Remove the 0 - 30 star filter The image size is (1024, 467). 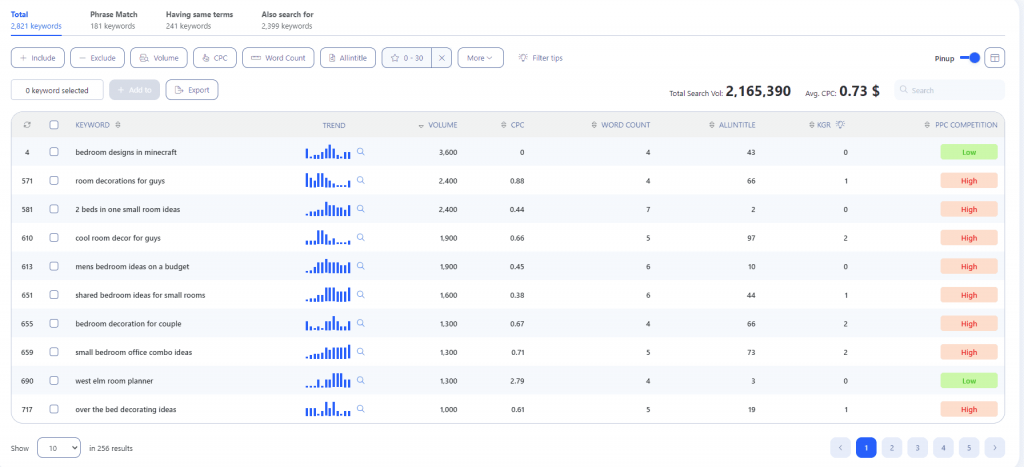[x=441, y=58]
